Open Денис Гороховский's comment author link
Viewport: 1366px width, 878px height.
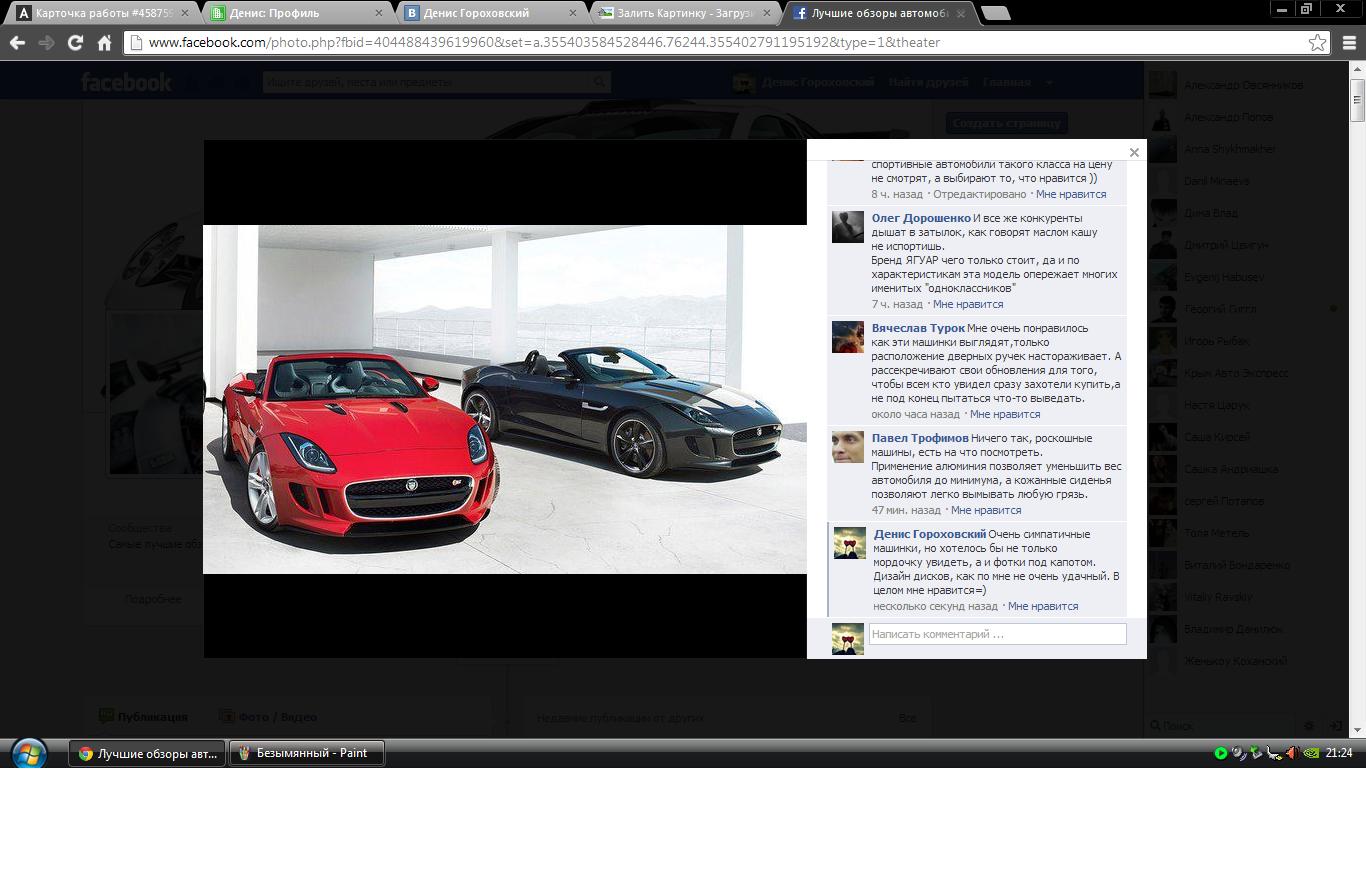930,534
